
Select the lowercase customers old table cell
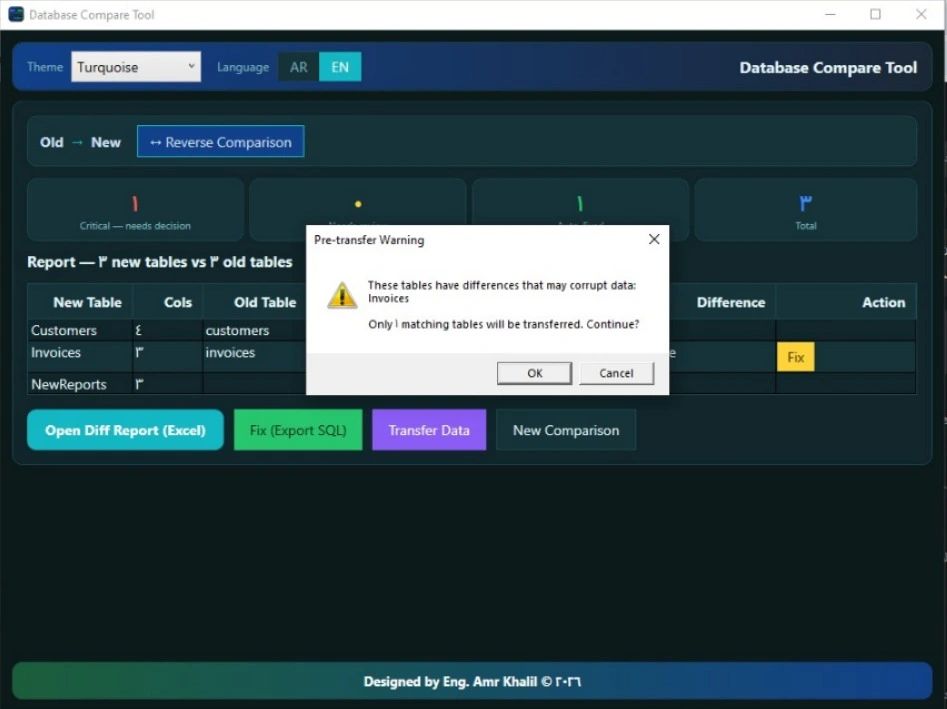click(x=255, y=330)
